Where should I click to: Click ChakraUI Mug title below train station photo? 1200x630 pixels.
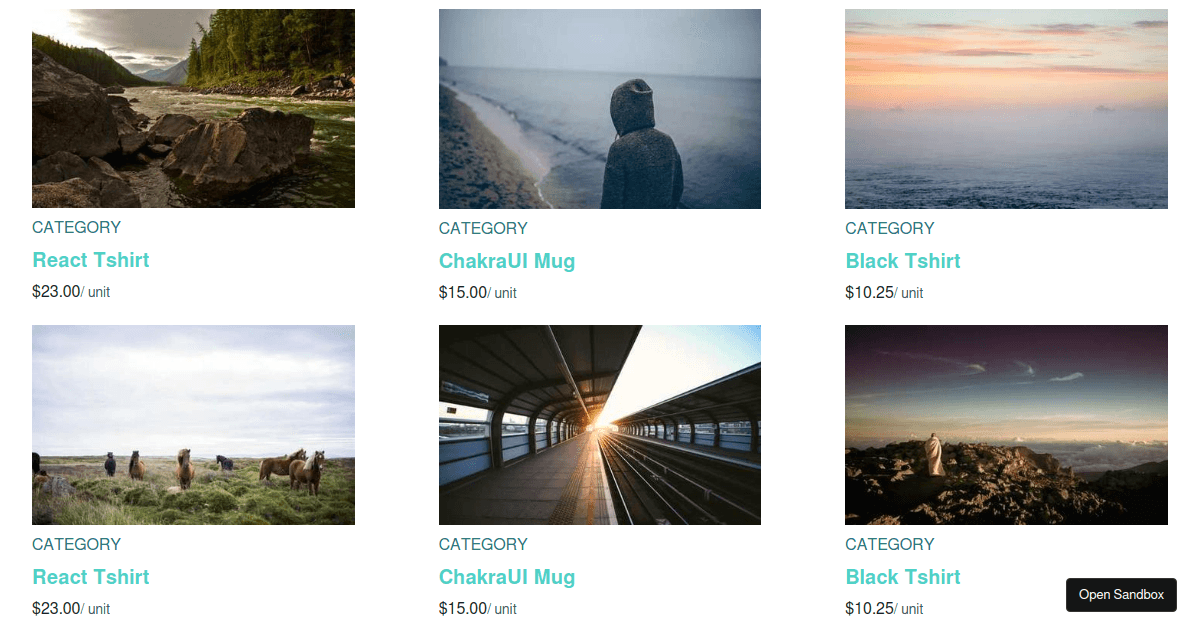coord(507,577)
